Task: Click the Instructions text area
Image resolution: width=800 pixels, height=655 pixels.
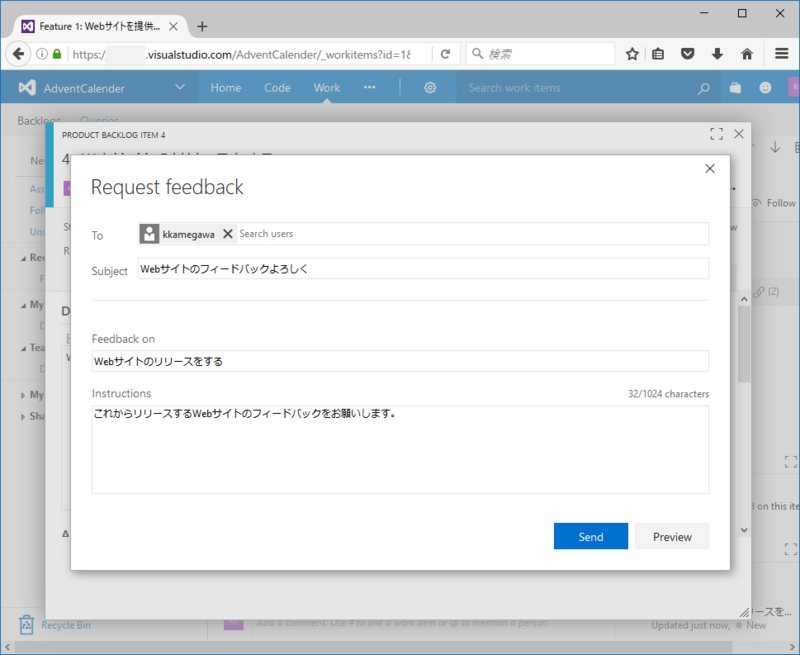Action: [400, 449]
